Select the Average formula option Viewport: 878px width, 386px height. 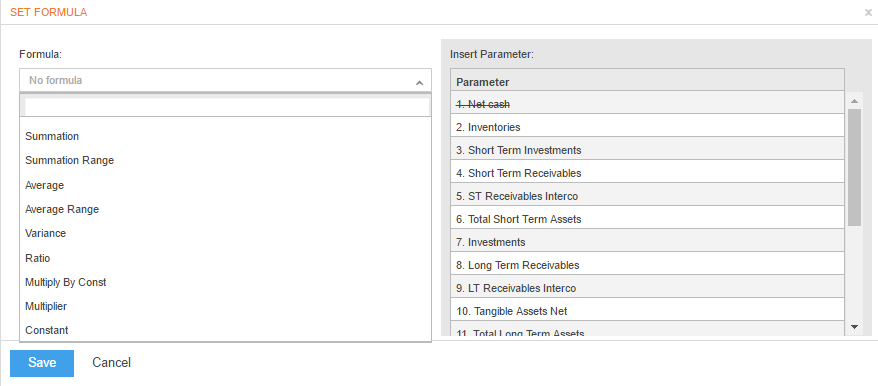pyautogui.click(x=225, y=185)
